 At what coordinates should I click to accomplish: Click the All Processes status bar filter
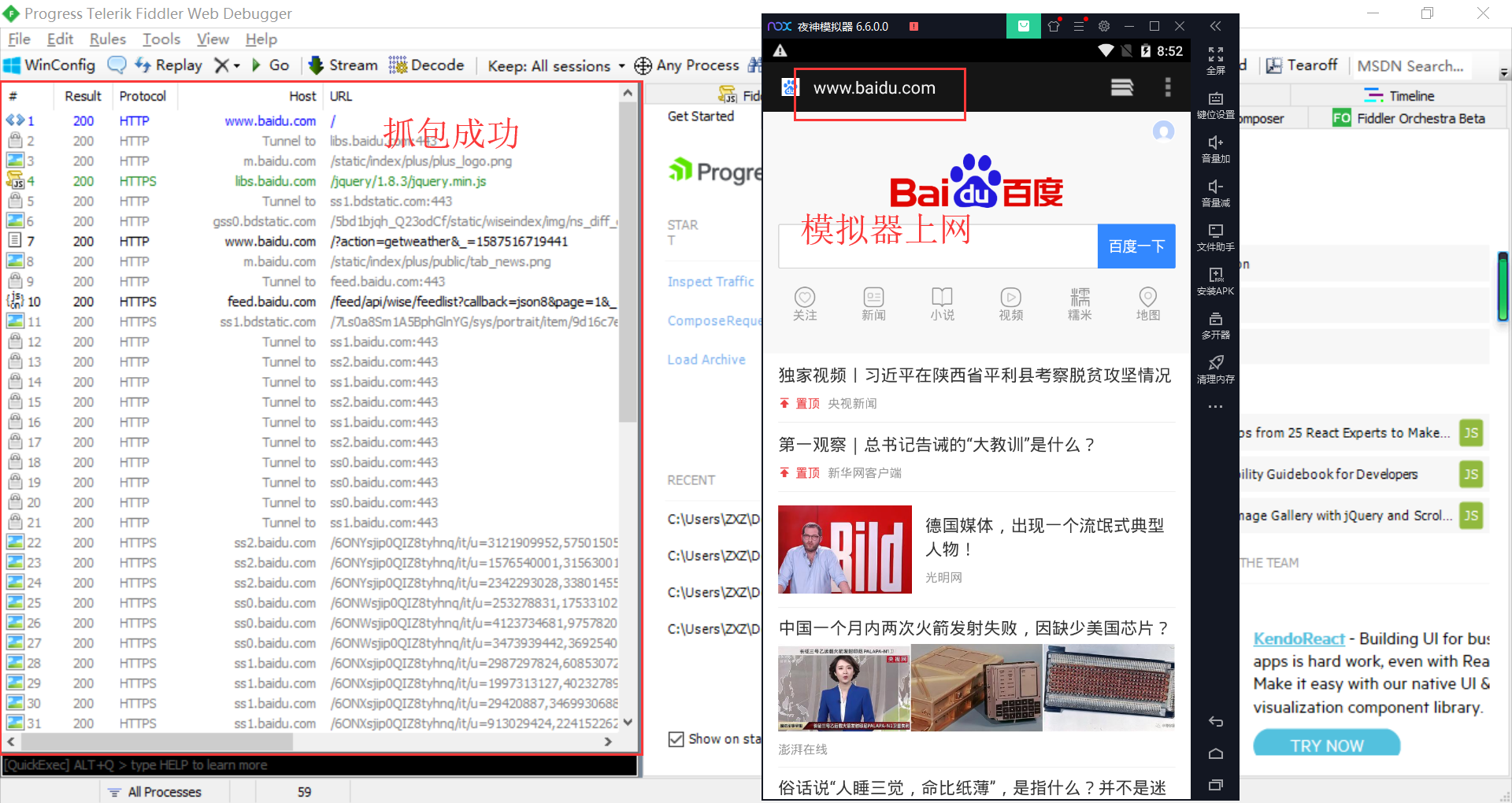point(157,792)
